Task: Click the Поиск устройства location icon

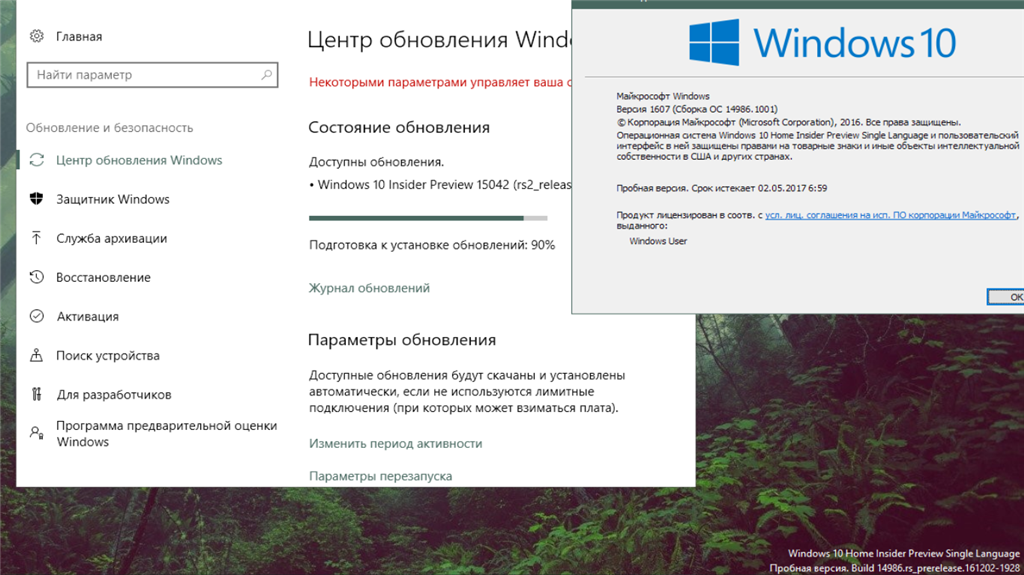Action: pos(37,355)
